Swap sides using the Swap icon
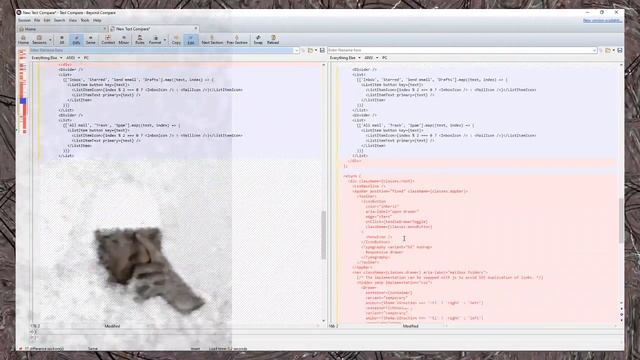This screenshot has width=640, height=360. coord(258,40)
